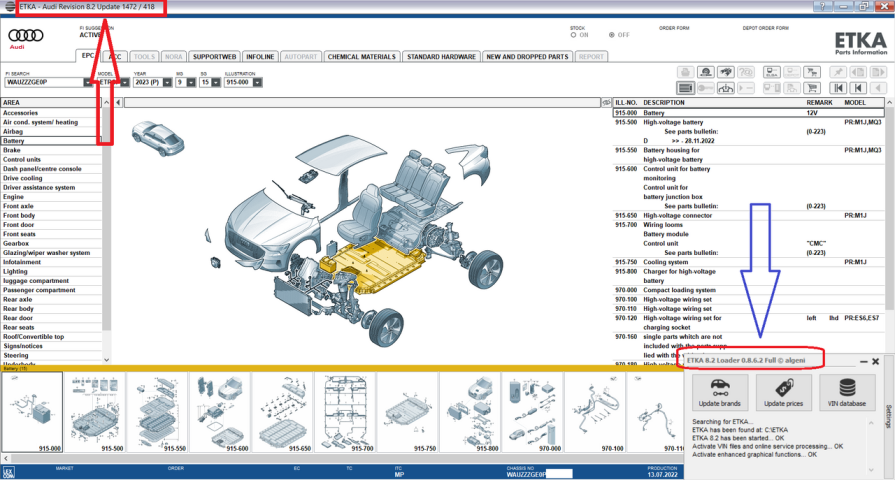Click the person download icon in toolbar
895x480 pixels.
coord(725,88)
